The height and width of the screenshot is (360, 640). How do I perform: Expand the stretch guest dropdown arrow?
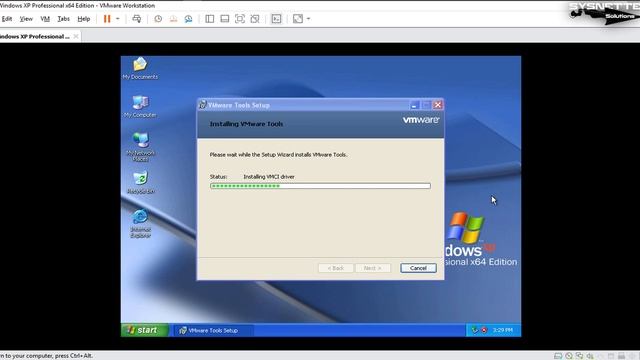coord(308,19)
